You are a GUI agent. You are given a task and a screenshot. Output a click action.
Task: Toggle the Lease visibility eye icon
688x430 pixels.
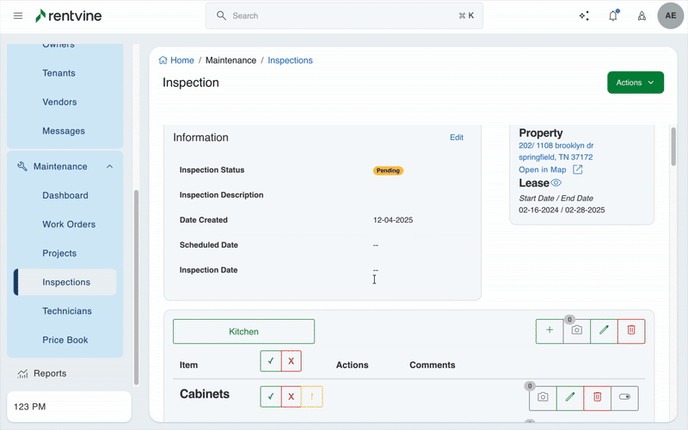tap(556, 183)
